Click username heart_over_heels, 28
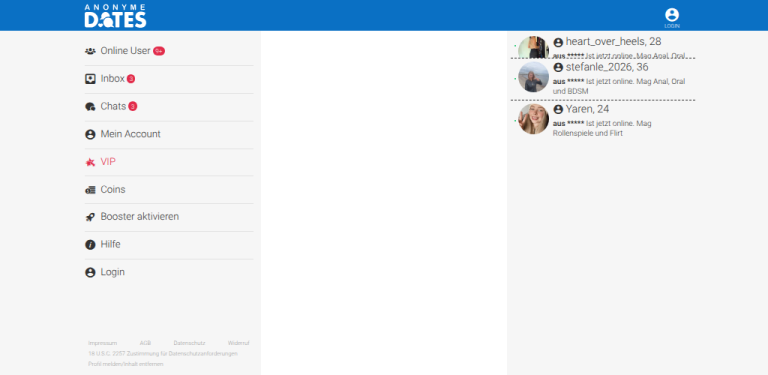This screenshot has width=768, height=375. [613, 42]
